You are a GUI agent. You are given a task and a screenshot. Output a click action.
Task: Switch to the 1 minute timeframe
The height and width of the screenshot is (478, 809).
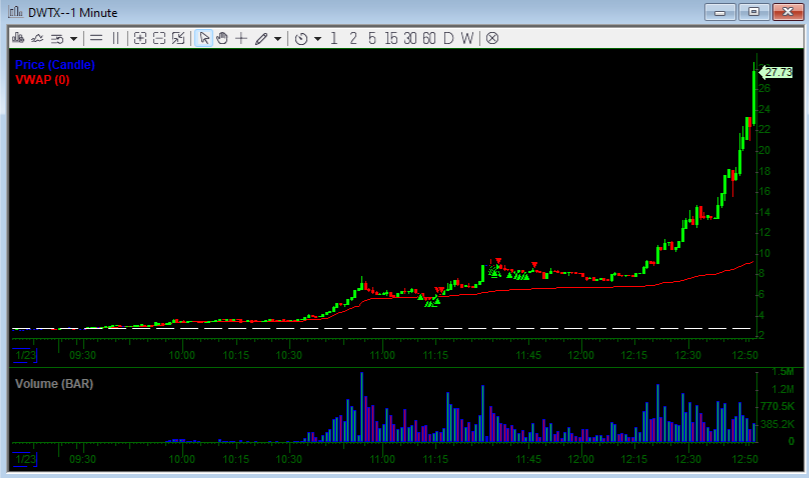click(334, 38)
